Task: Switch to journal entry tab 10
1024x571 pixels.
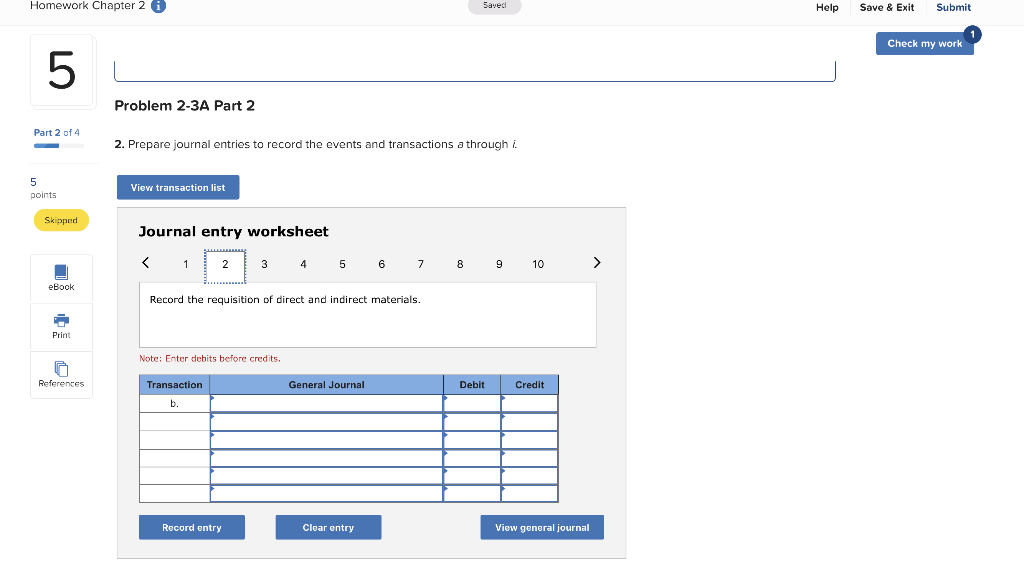Action: coord(538,264)
